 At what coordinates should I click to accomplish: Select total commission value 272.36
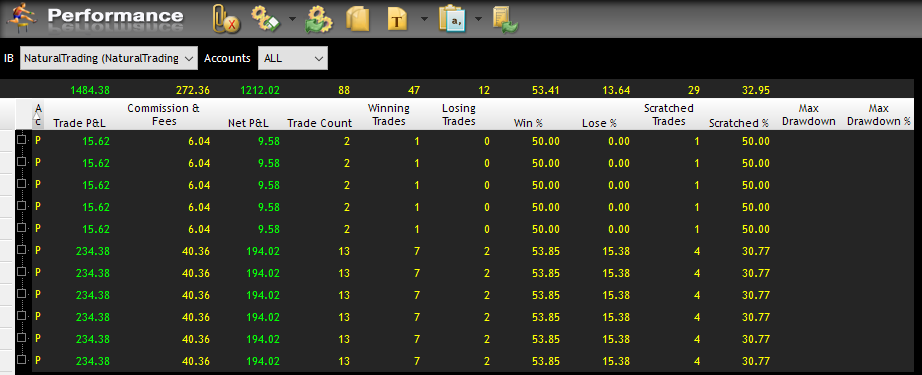pos(192,91)
